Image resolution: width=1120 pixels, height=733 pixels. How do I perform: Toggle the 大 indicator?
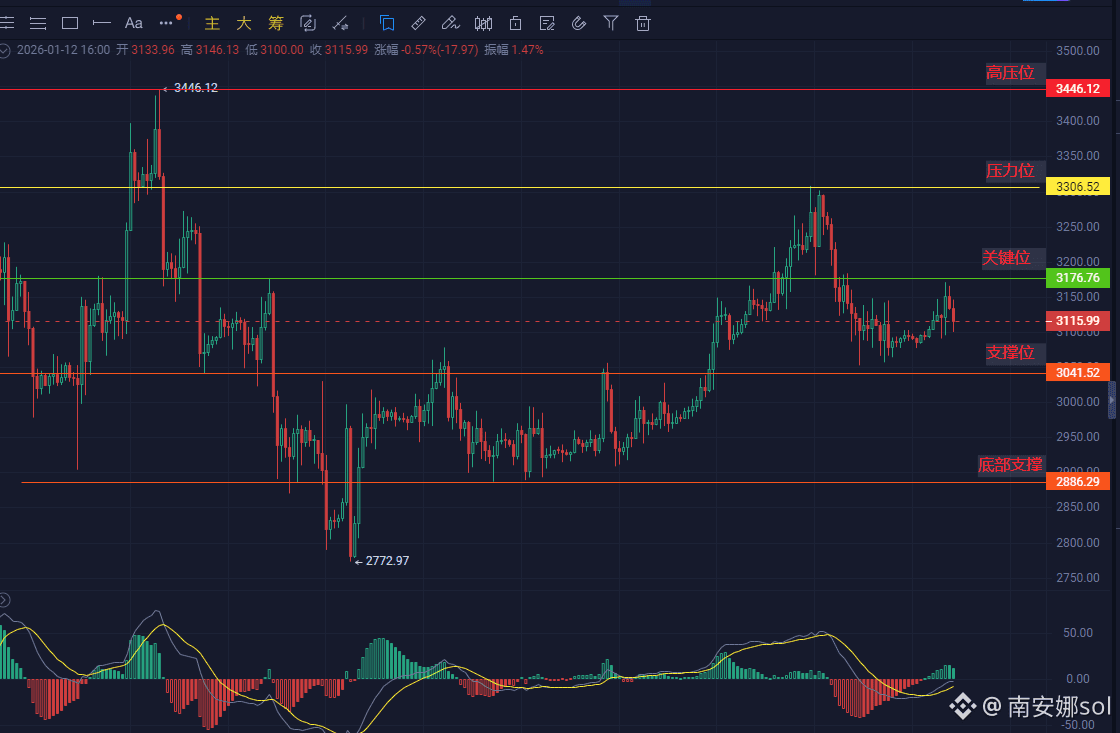click(244, 24)
